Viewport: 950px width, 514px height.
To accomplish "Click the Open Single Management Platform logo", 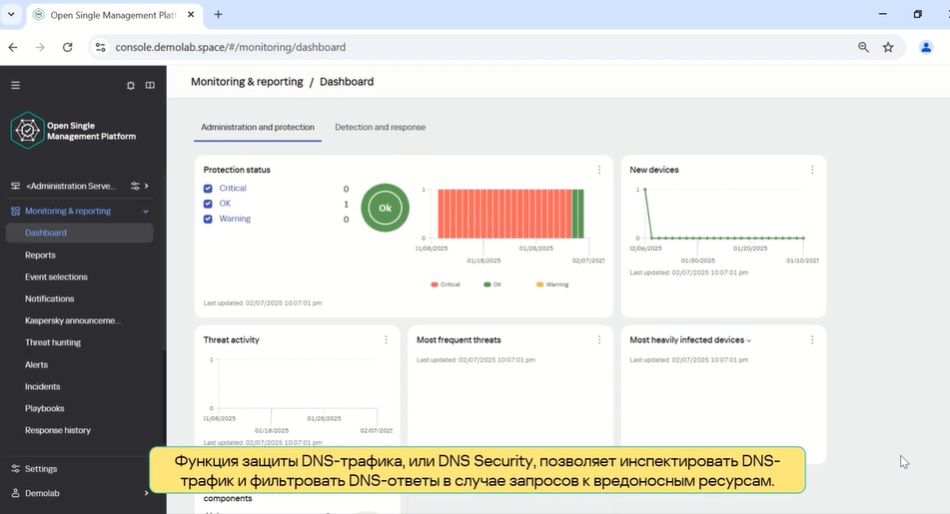I will coord(27,130).
